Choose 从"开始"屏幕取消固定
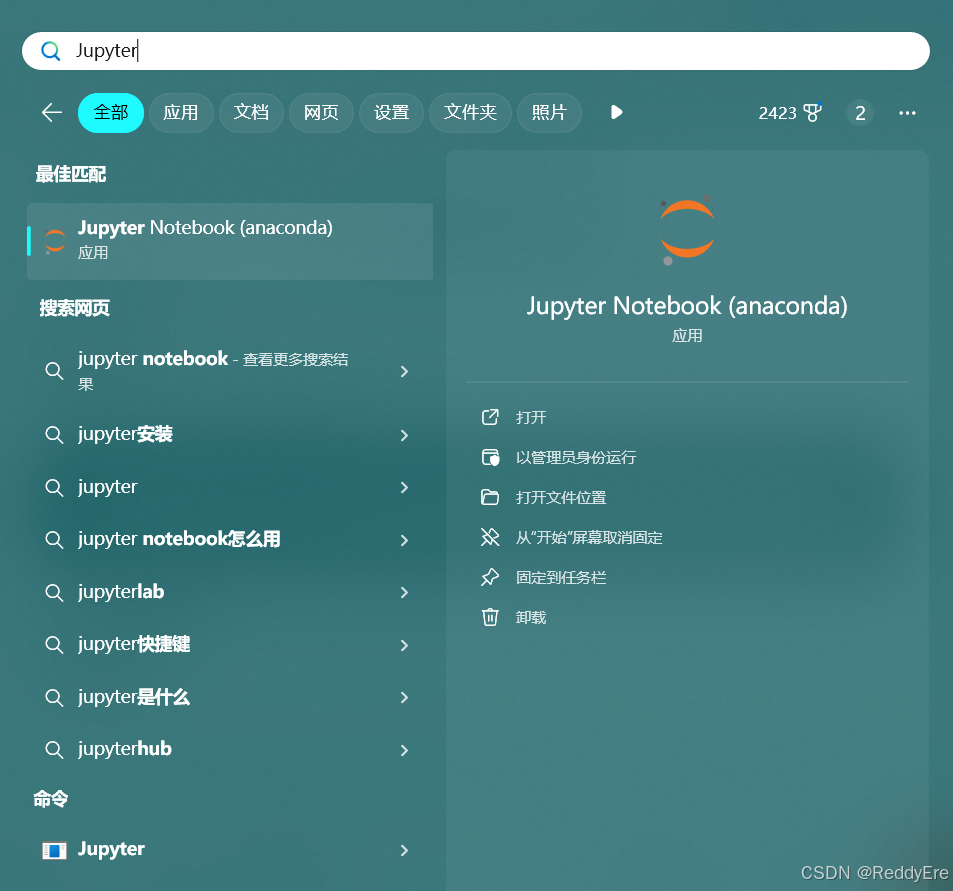This screenshot has width=953, height=891. (589, 538)
